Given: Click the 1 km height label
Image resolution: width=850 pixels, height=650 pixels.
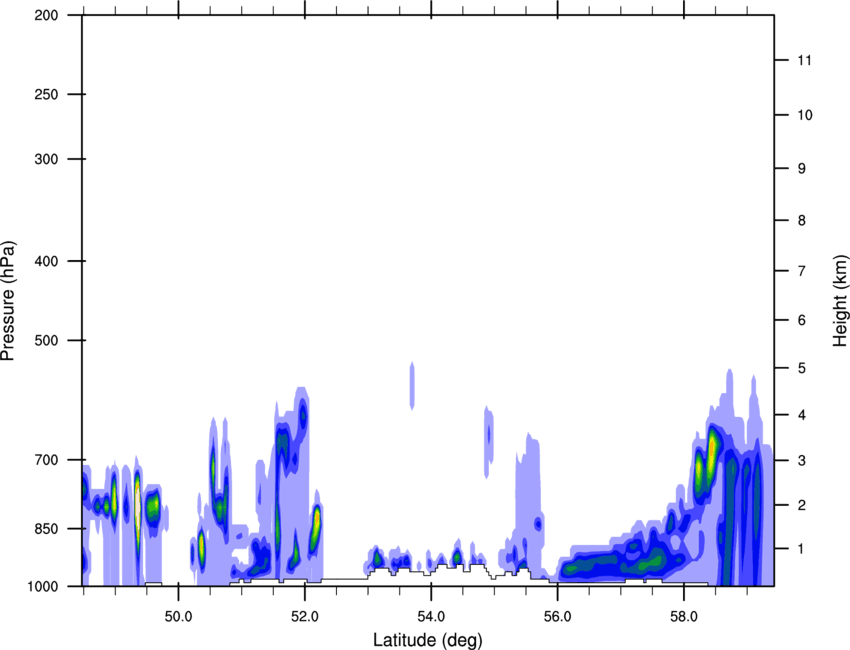Looking at the screenshot, I should (x=802, y=549).
